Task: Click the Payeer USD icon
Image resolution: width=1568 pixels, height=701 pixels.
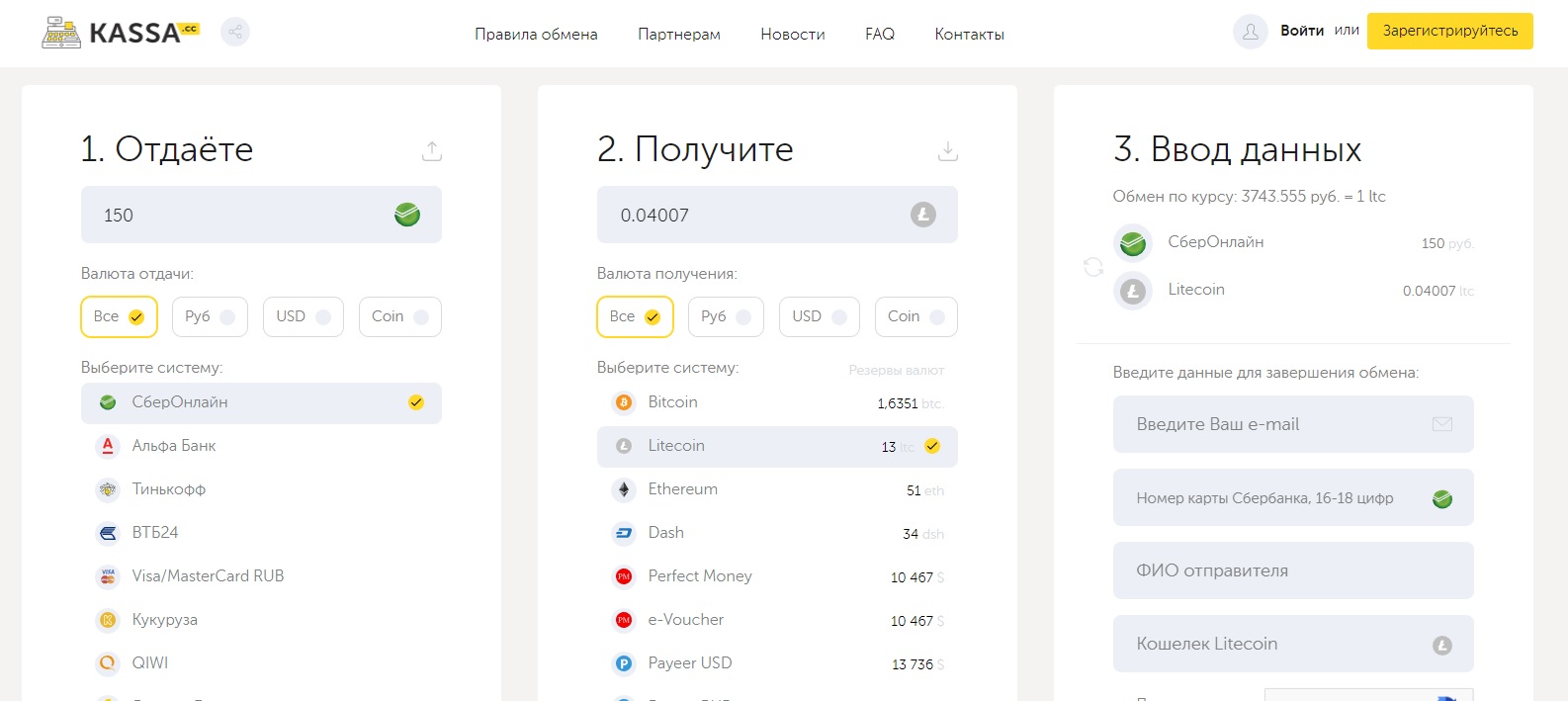Action: (x=624, y=663)
